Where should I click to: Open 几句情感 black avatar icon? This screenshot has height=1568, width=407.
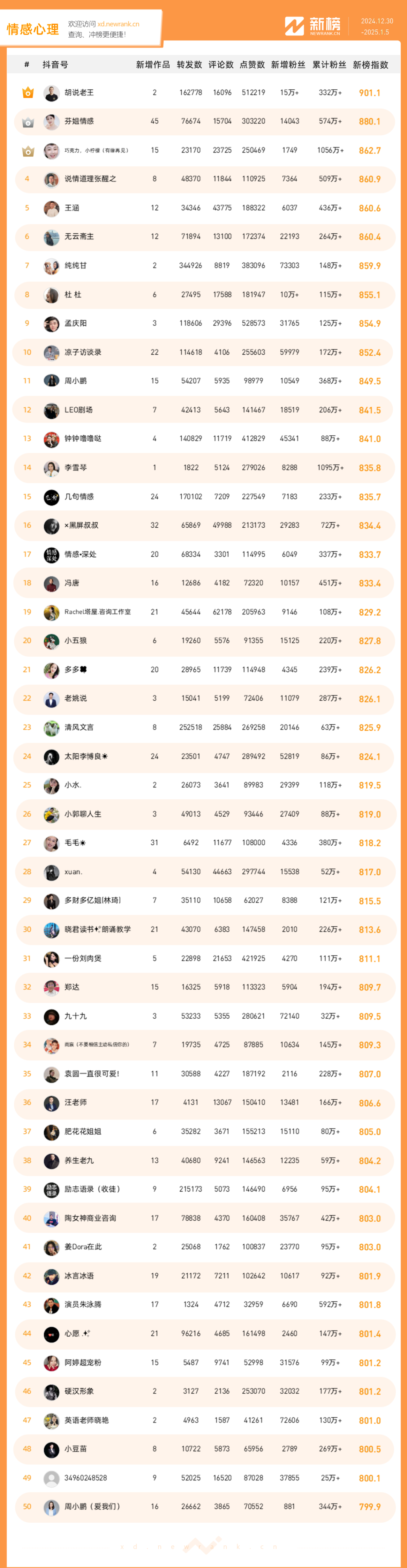coord(51,497)
